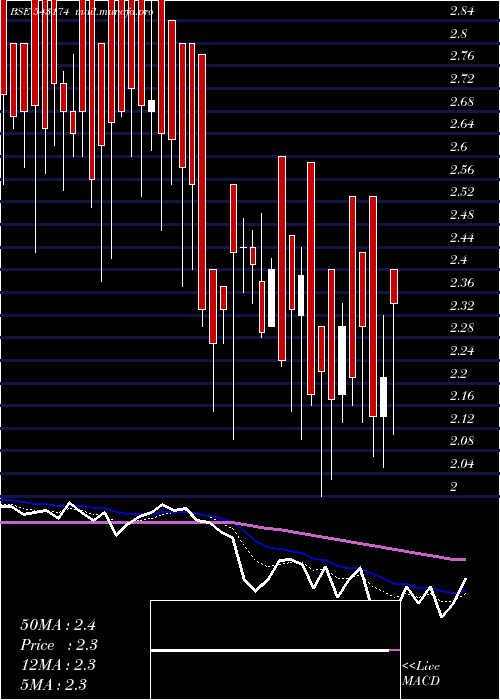Click the 2.24 price axis label
The height and width of the screenshot is (700, 500).
click(462, 351)
